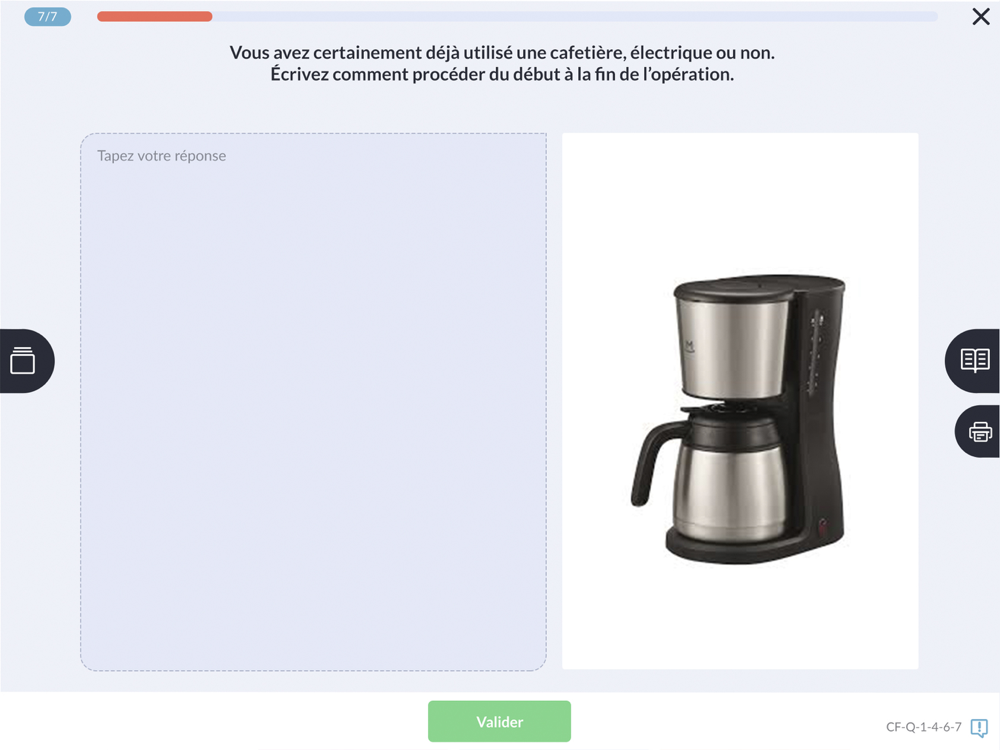Click the steel filter basket in the photo

click(733, 348)
